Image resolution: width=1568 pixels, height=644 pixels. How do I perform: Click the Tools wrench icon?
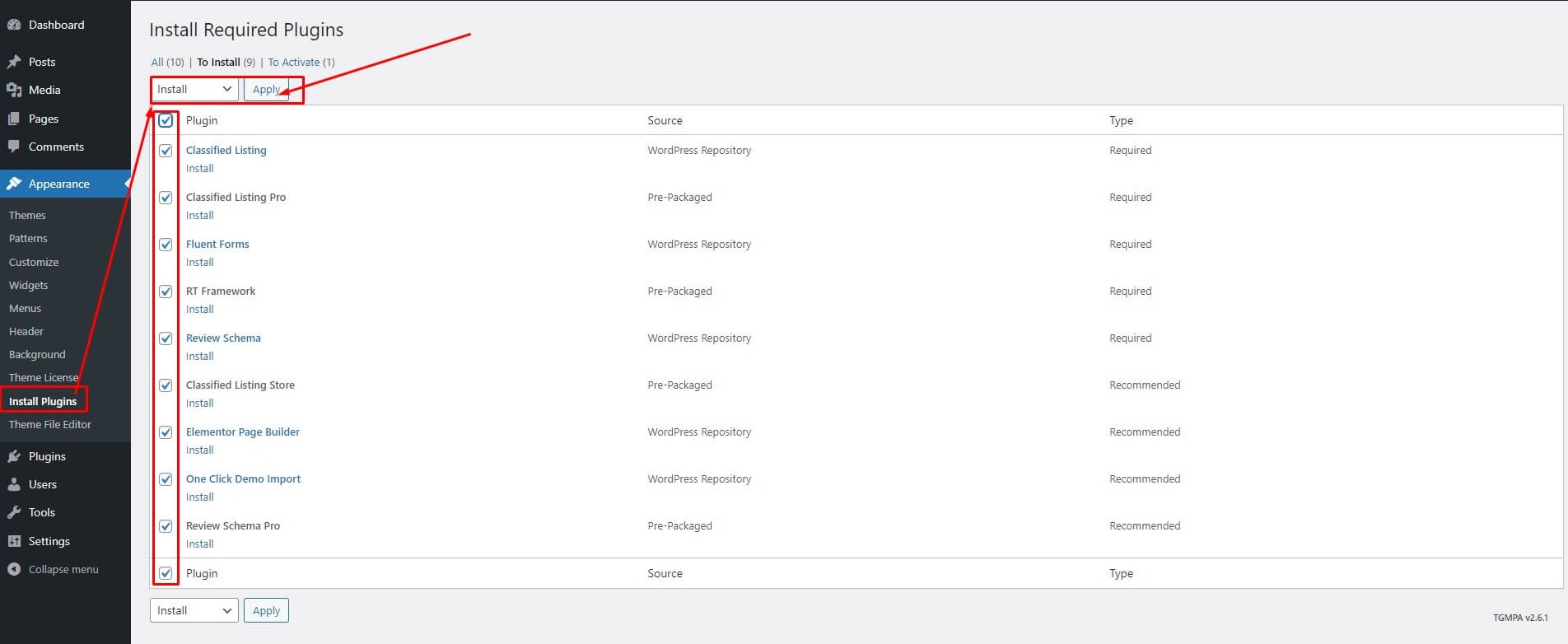(14, 512)
